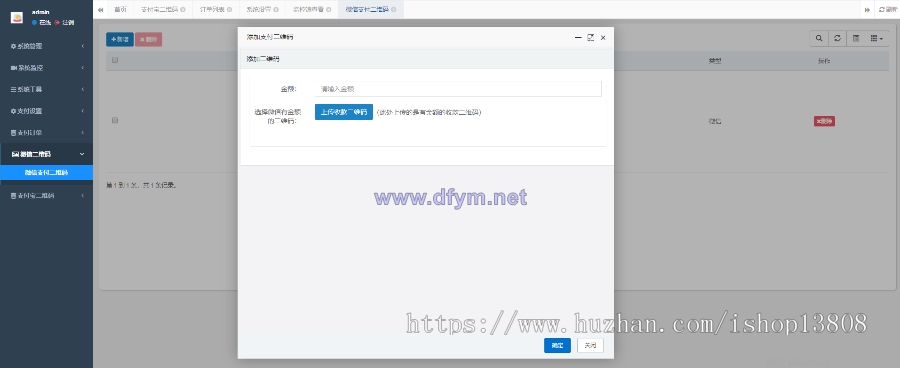
Task: Click the 金额 amount input field
Action: 458,89
